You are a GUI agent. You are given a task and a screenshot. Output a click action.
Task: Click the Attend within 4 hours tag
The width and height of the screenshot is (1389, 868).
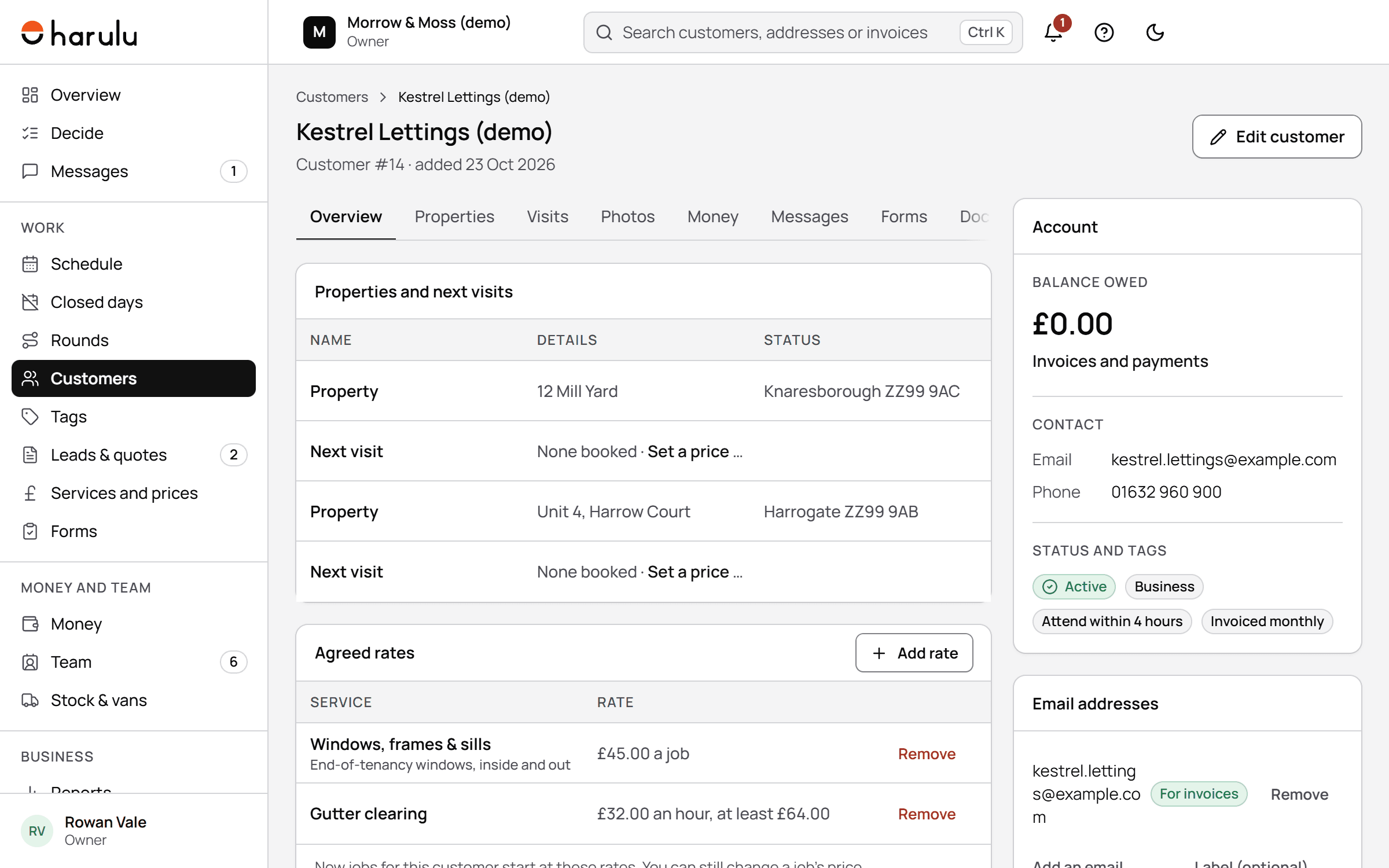point(1112,621)
